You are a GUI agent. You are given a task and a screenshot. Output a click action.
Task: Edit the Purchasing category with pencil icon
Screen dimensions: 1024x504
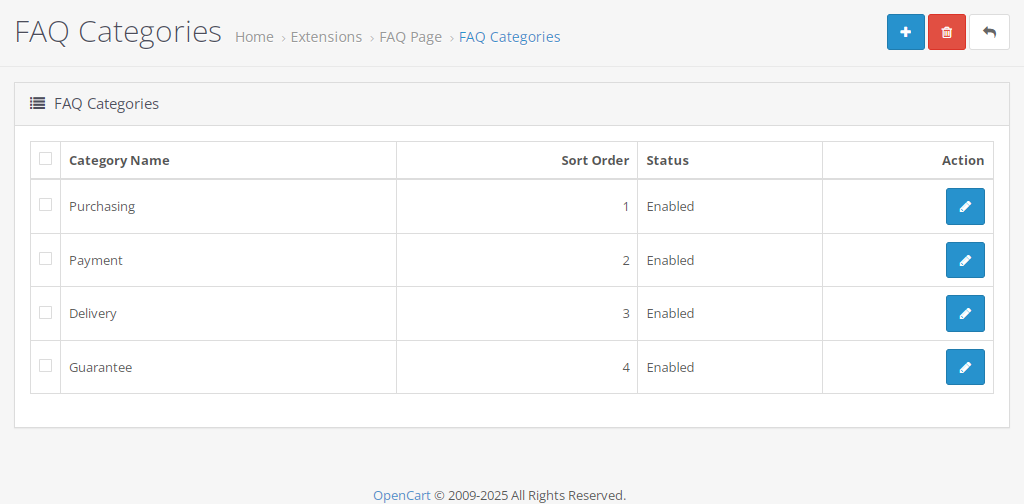point(965,206)
